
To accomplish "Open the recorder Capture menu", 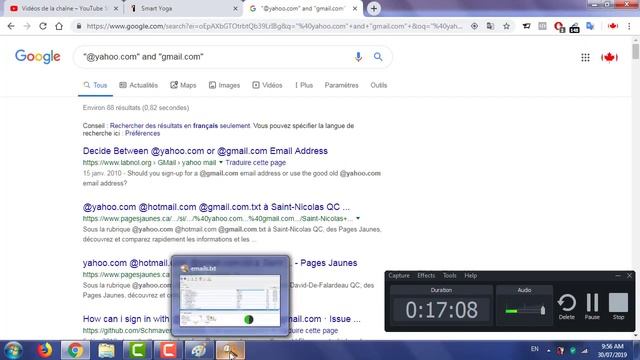I will 399,276.
